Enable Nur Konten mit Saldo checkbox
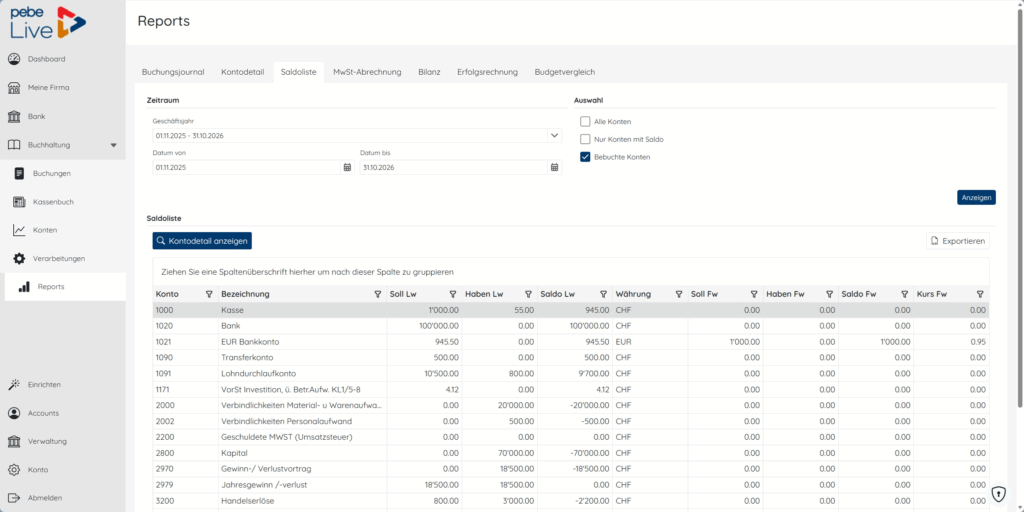Image resolution: width=1024 pixels, height=512 pixels. click(x=585, y=139)
